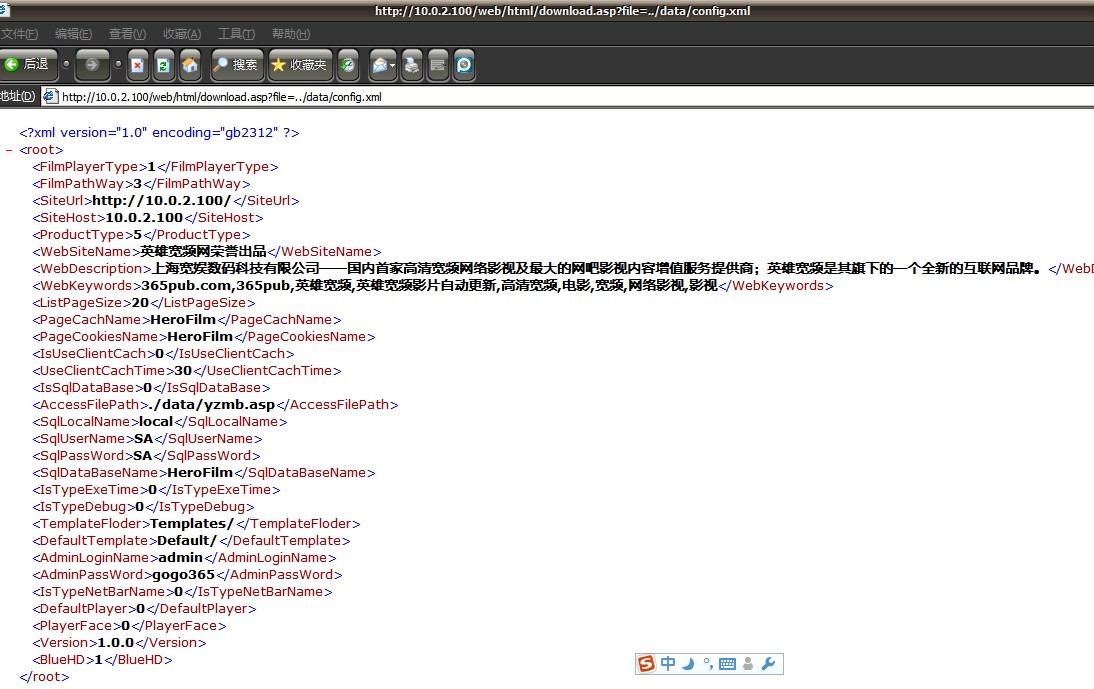Print the page with the printer icon
This screenshot has width=1094, height=689.
[x=412, y=65]
